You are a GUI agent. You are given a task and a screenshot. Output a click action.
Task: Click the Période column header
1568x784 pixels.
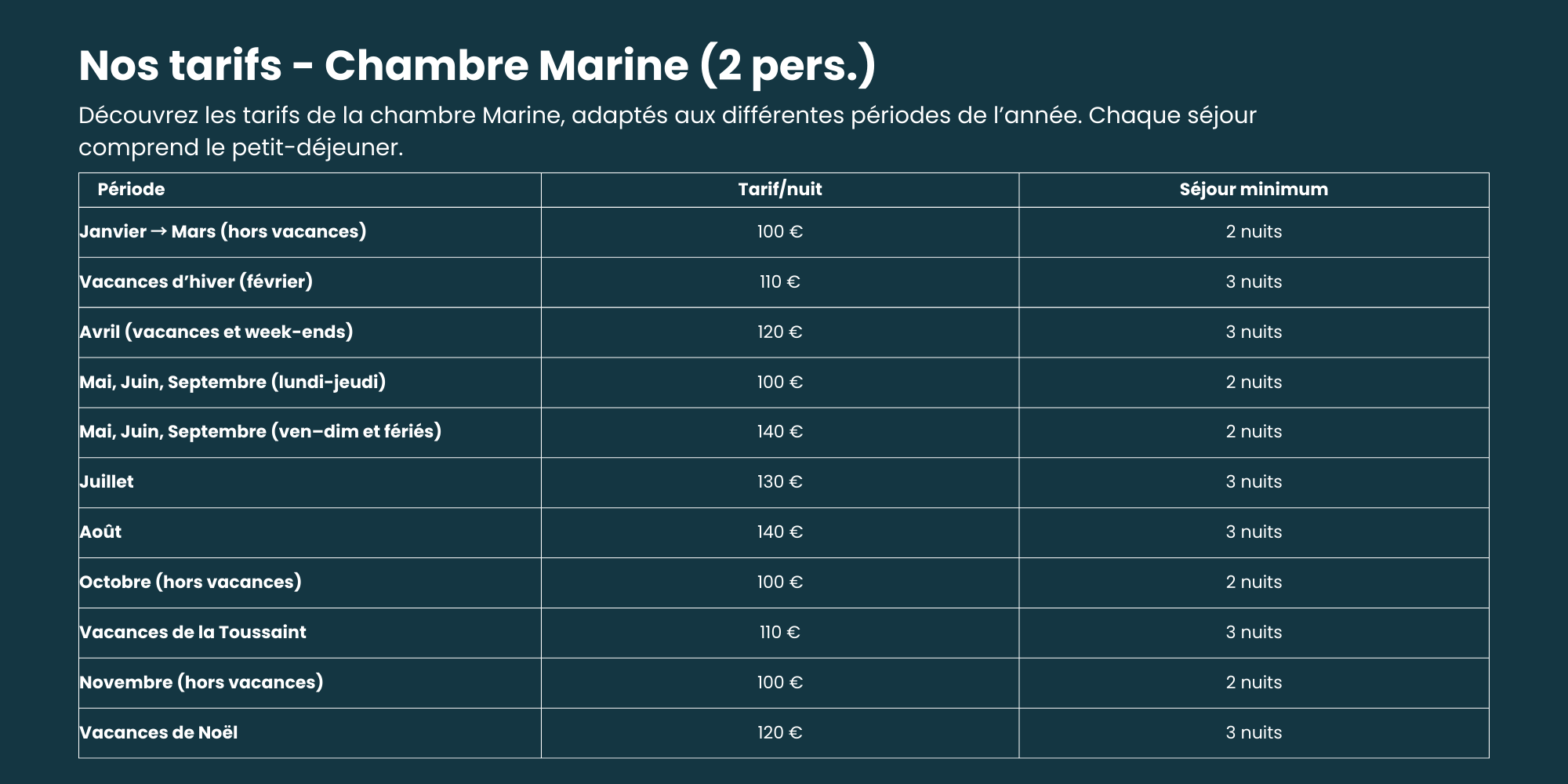[131, 189]
